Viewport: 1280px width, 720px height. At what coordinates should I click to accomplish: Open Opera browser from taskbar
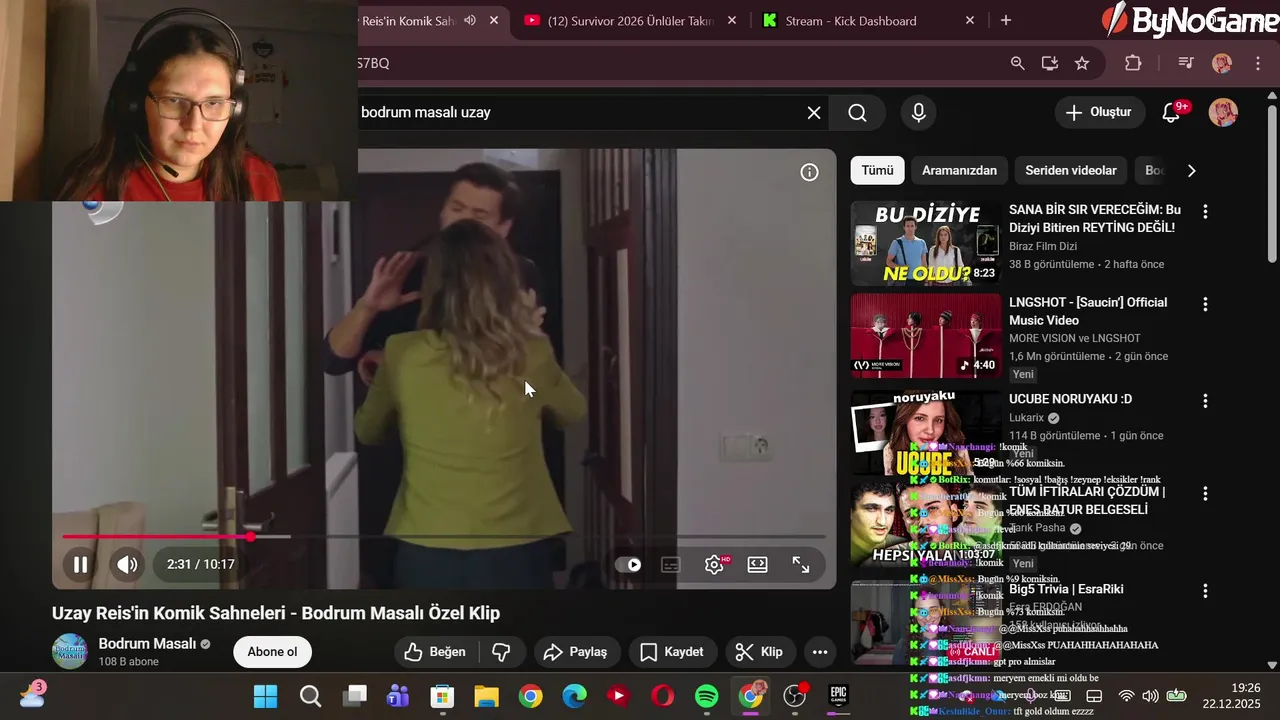coord(662,696)
